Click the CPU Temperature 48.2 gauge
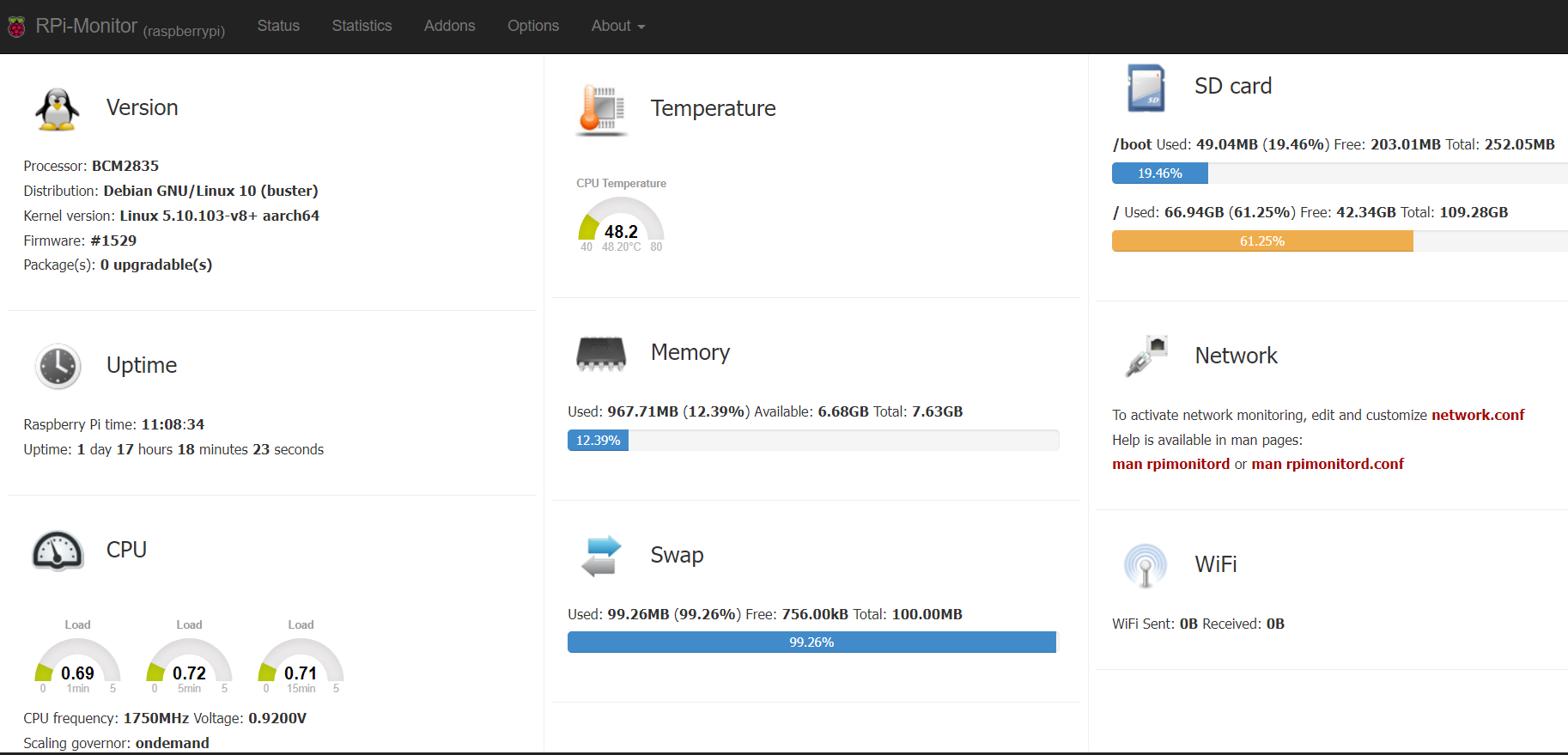 [x=621, y=225]
